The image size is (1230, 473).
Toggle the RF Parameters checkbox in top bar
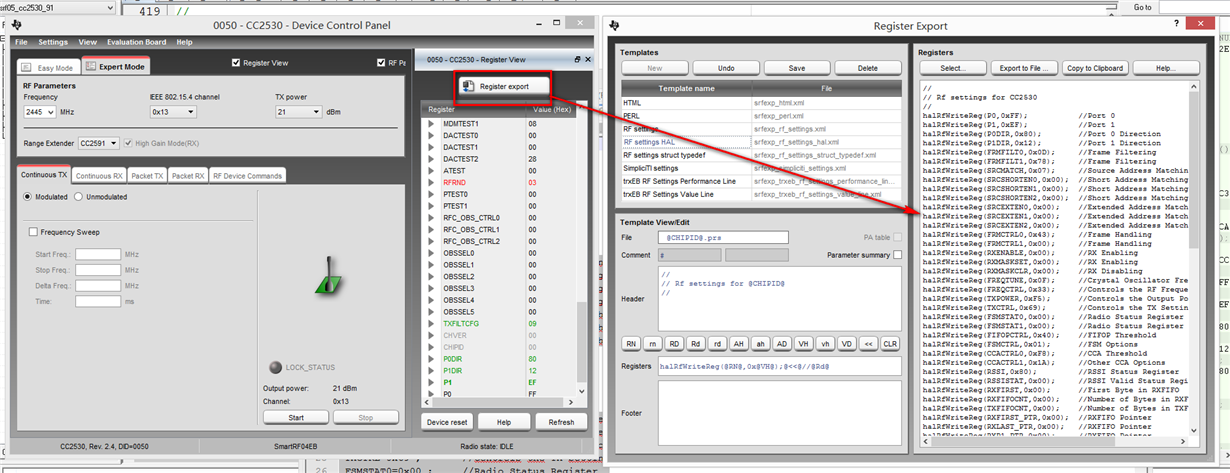click(380, 63)
